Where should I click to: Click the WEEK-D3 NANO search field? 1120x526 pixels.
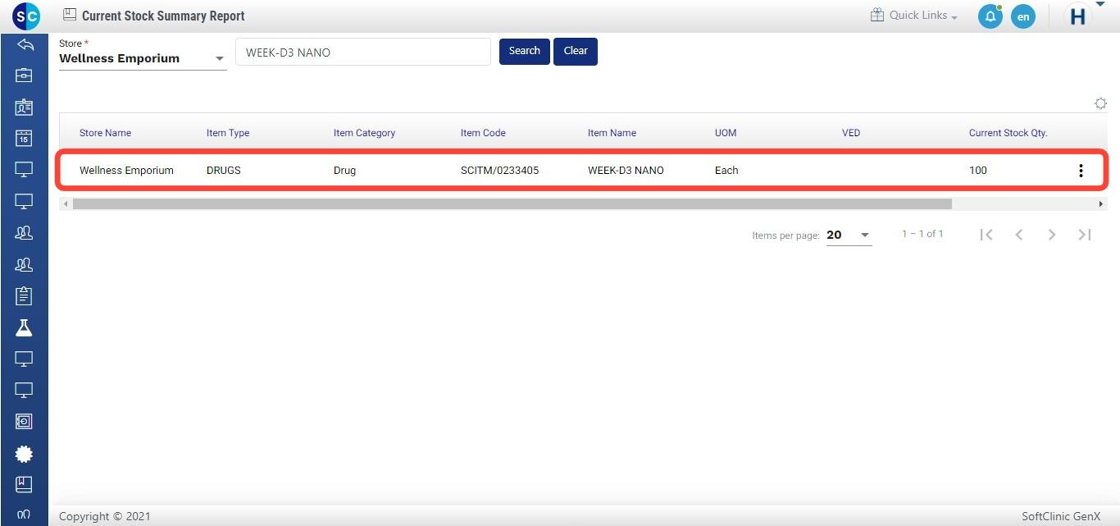(363, 52)
